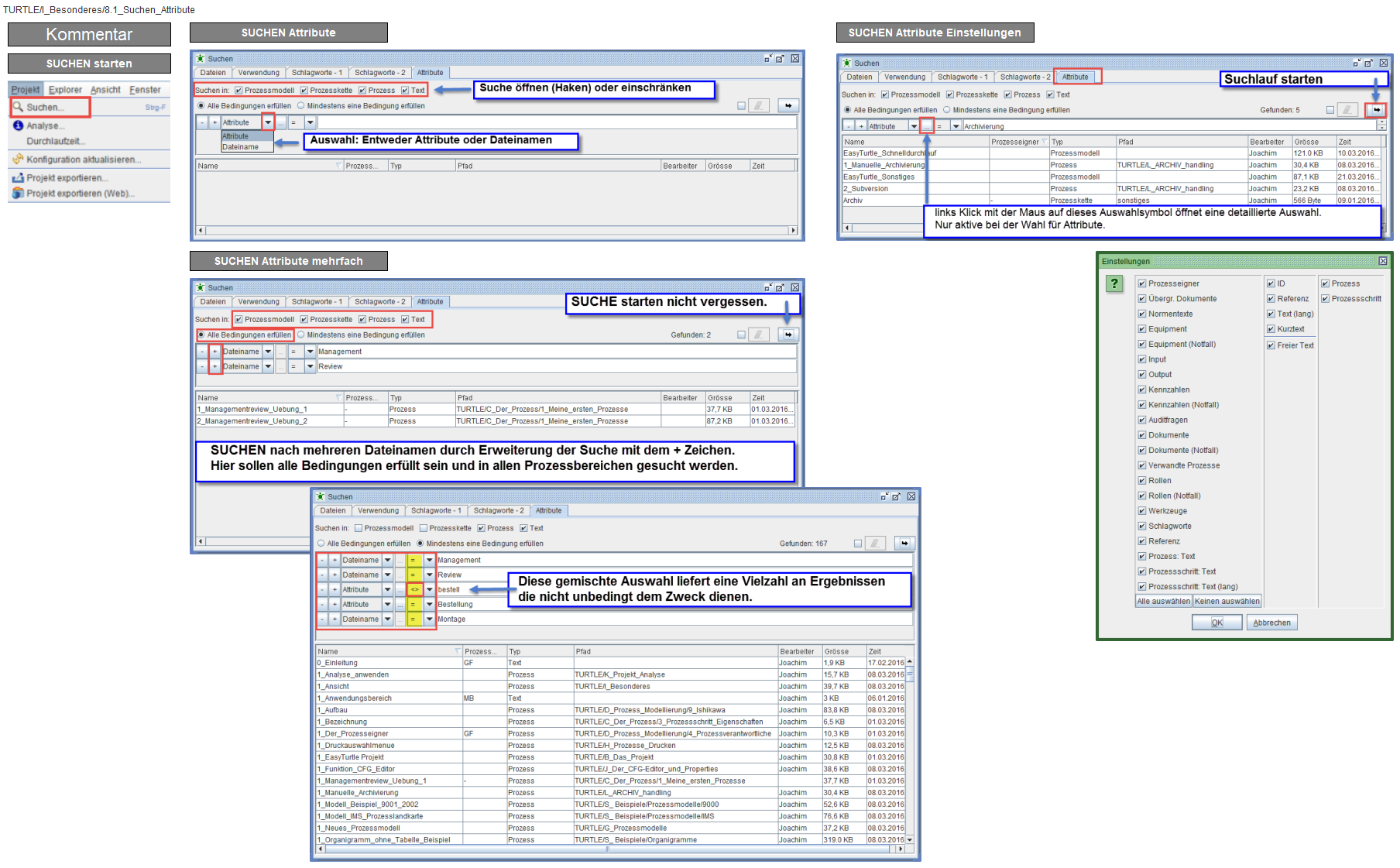Confirm Einstellungen with OK

1216,623
